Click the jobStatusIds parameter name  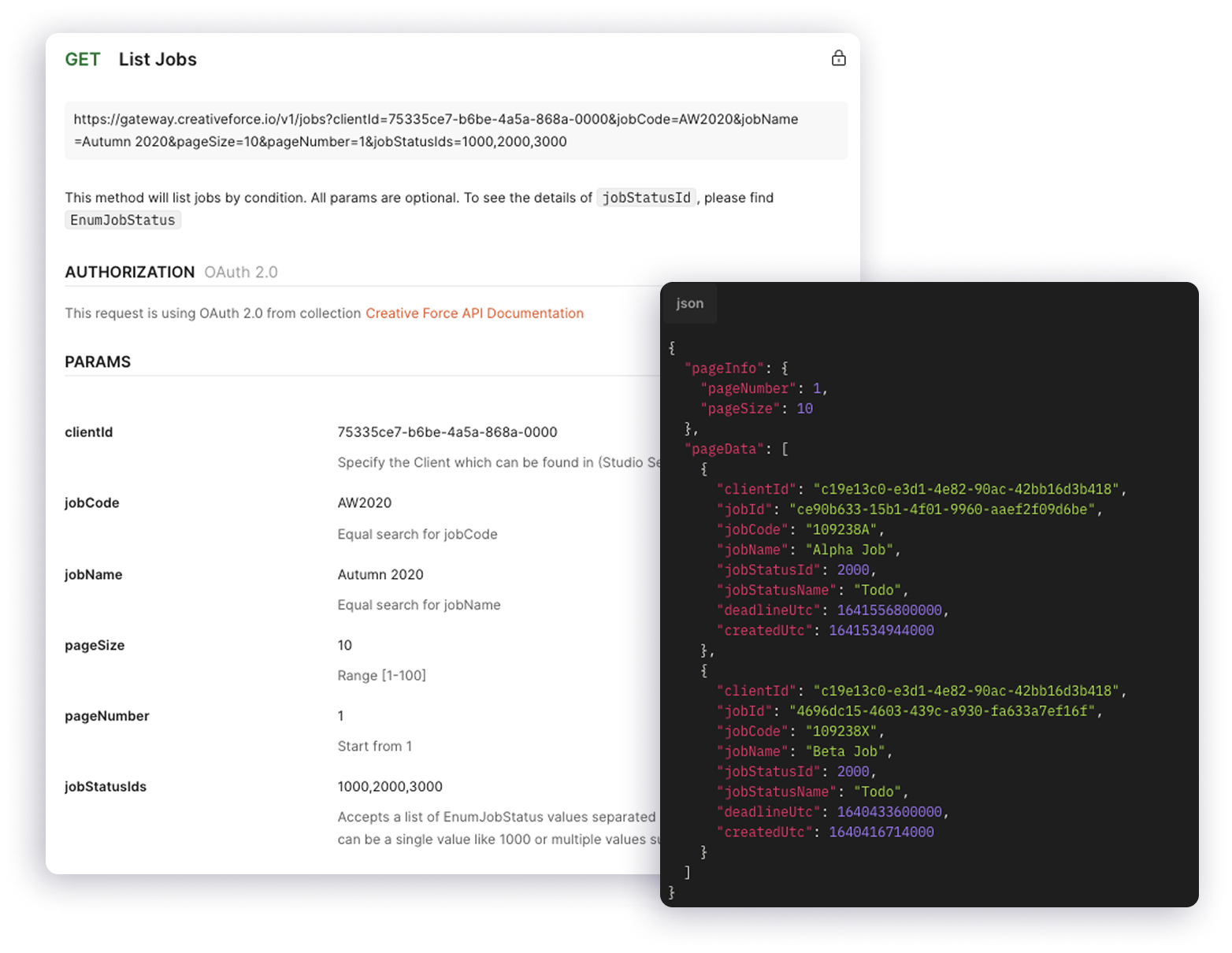106,787
